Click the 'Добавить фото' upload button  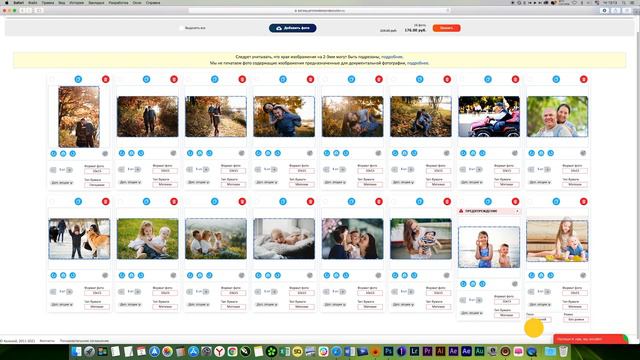pyautogui.click(x=293, y=28)
